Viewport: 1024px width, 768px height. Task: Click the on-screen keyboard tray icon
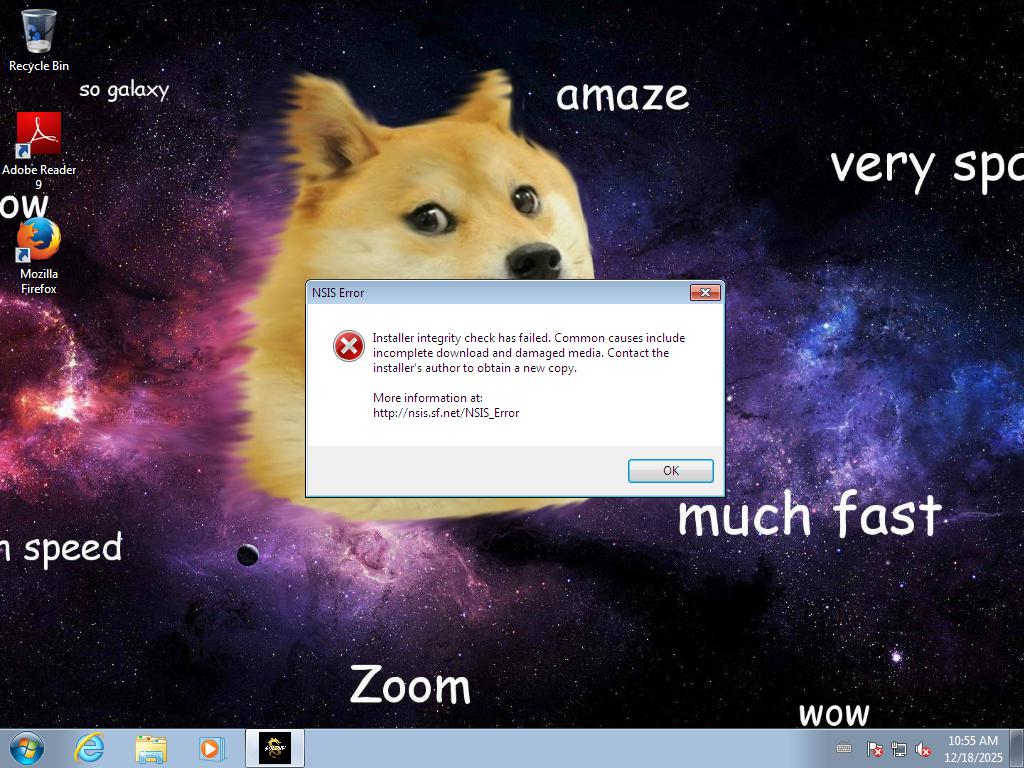pyautogui.click(x=844, y=748)
